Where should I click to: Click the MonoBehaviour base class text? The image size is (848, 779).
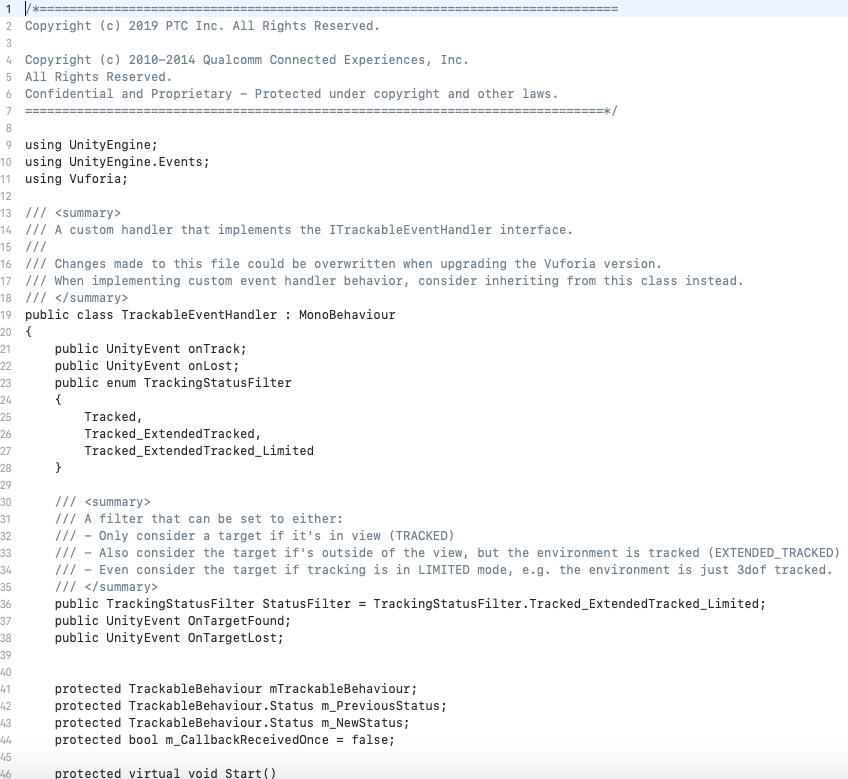point(347,315)
